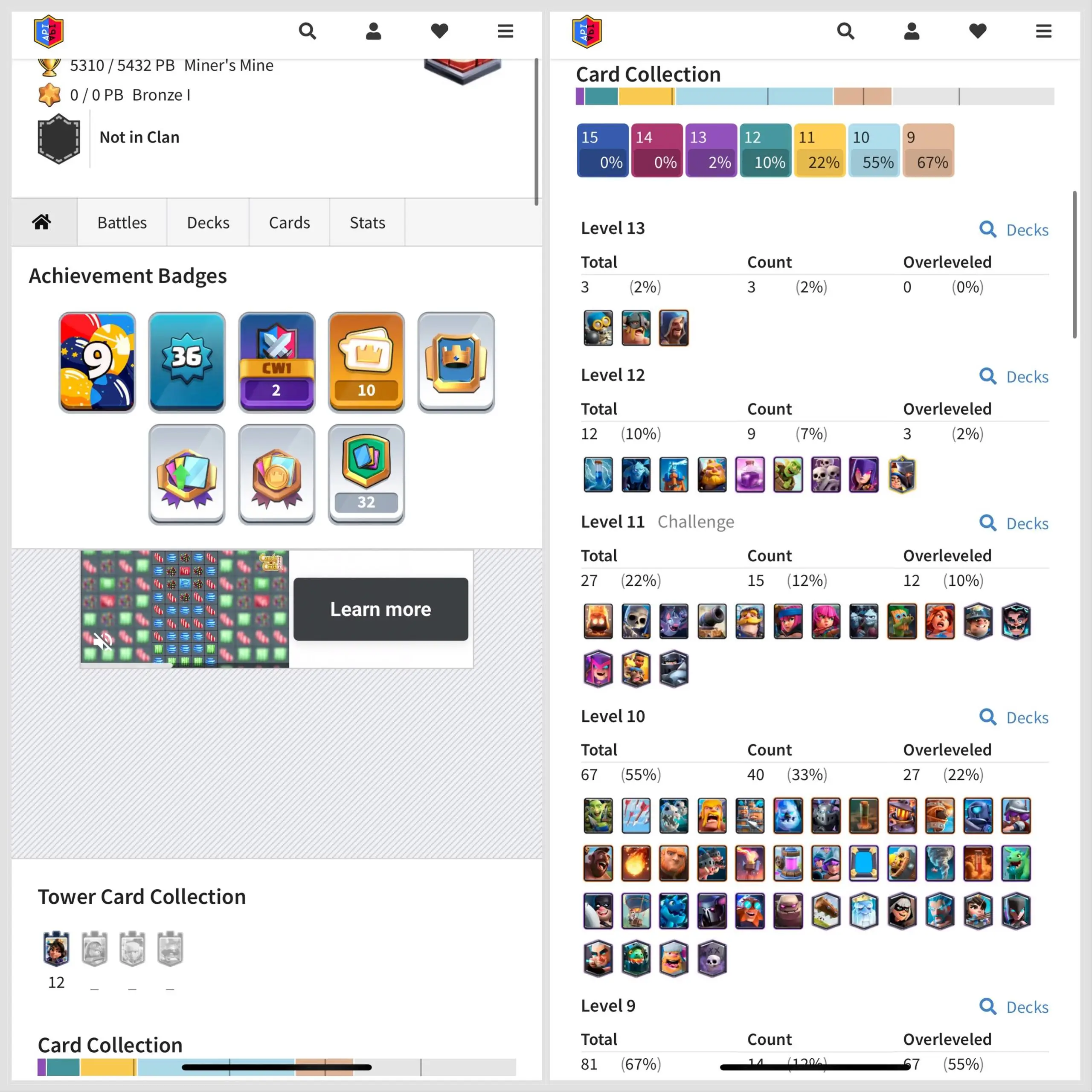Select the level 11 yellow swatch box
Image resolution: width=1092 pixels, height=1092 pixels.
tap(819, 150)
